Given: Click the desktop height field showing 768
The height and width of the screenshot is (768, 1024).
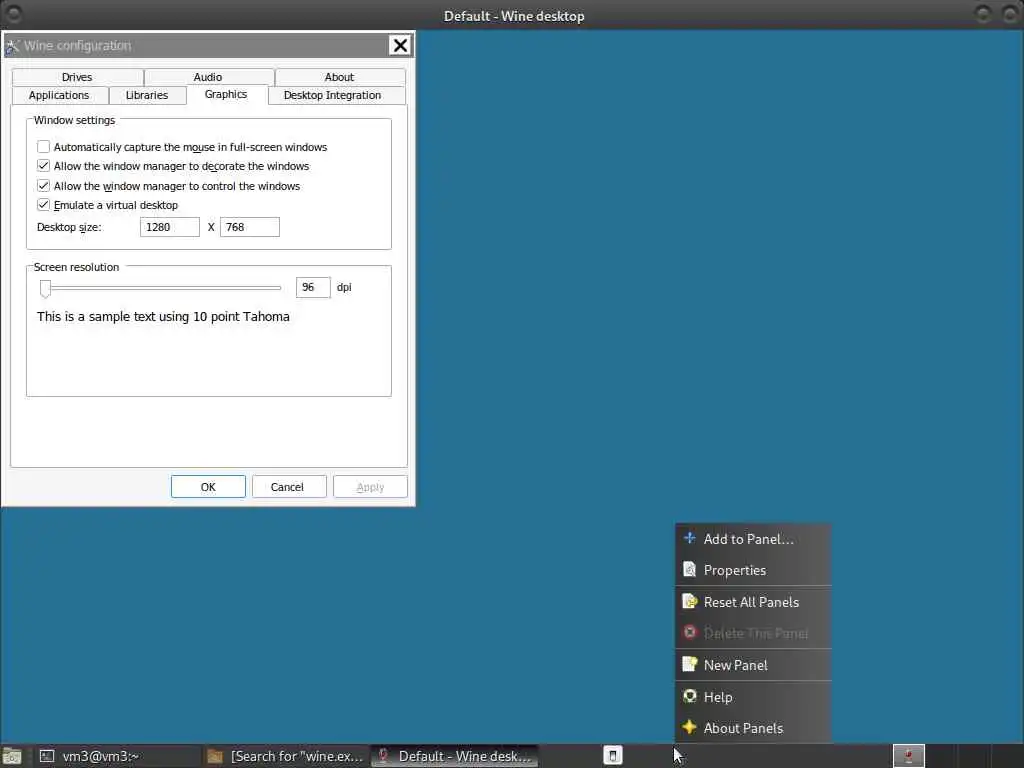Looking at the screenshot, I should click(249, 227).
